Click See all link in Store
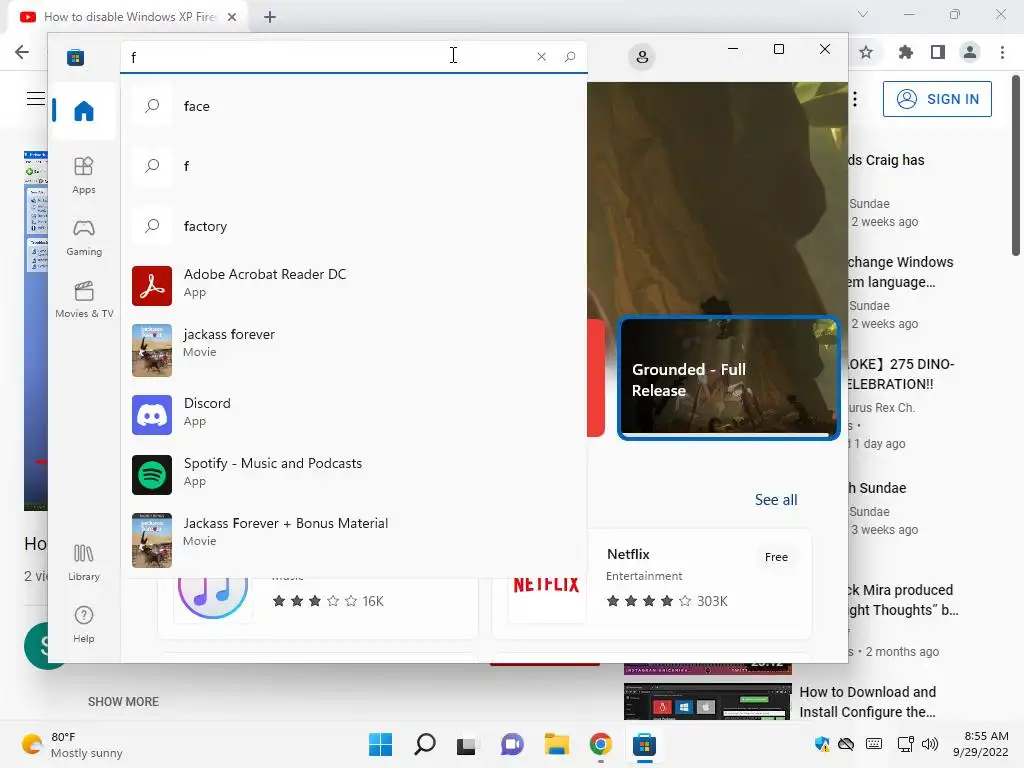The image size is (1024, 768). click(776, 500)
